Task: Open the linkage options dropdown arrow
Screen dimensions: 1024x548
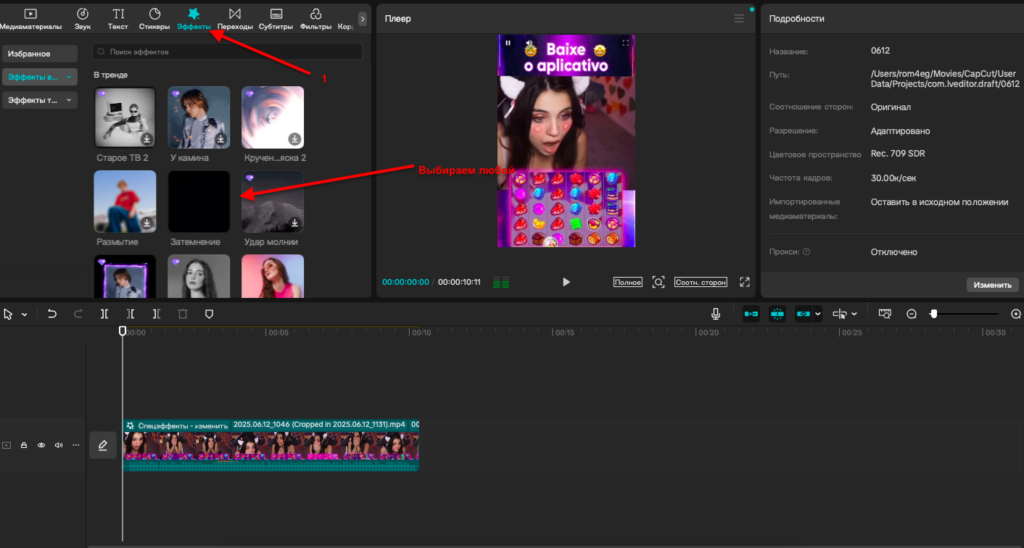Action: (818, 315)
